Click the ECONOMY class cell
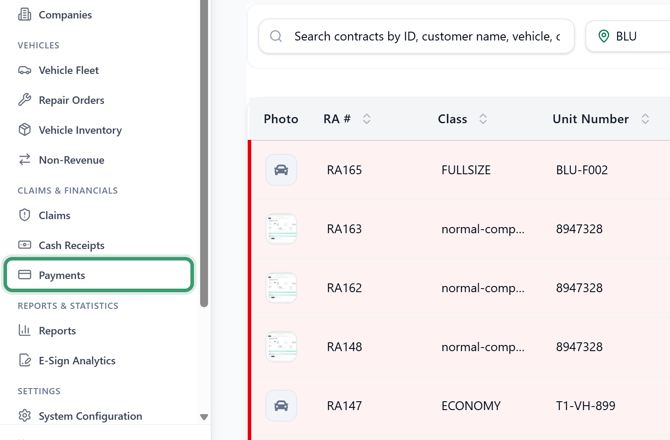This screenshot has width=670, height=440. point(471,406)
